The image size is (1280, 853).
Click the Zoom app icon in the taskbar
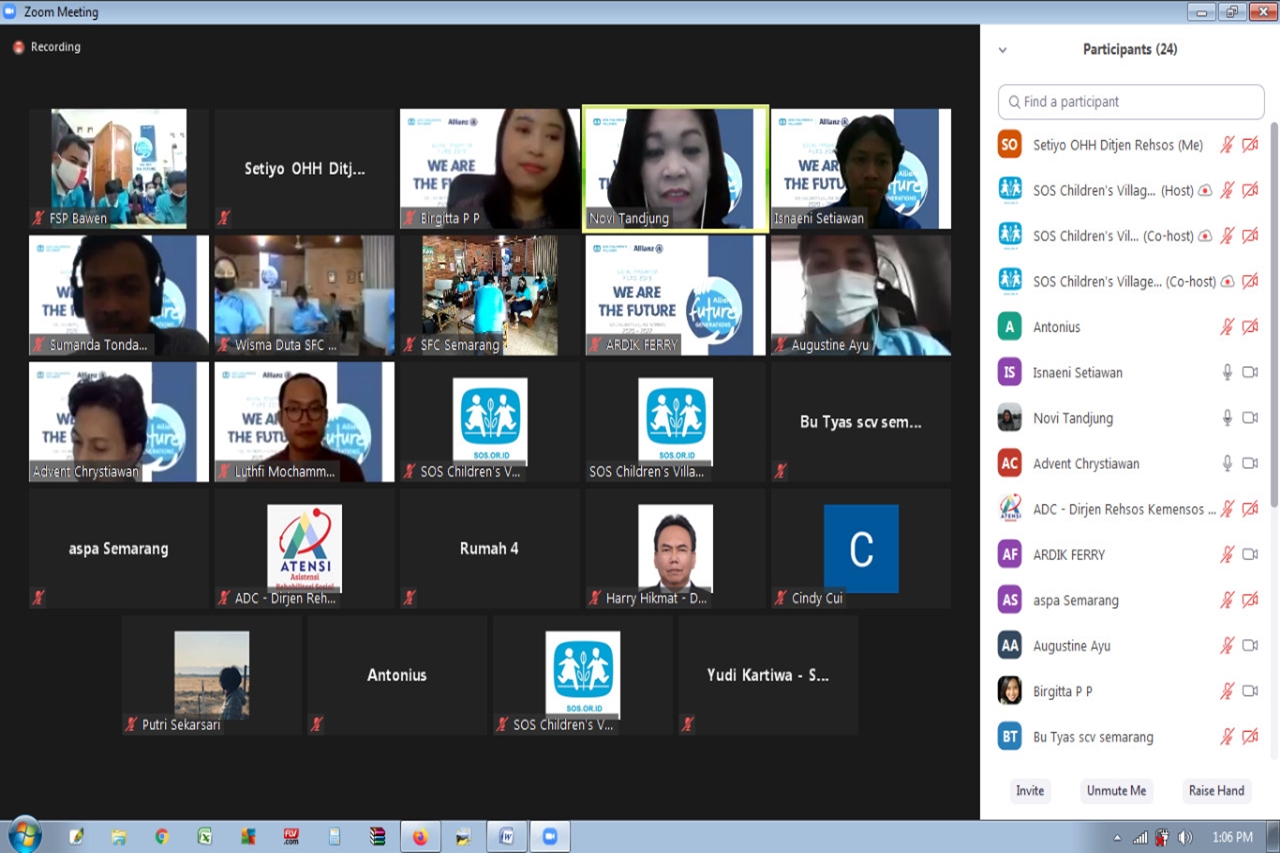pyautogui.click(x=549, y=836)
